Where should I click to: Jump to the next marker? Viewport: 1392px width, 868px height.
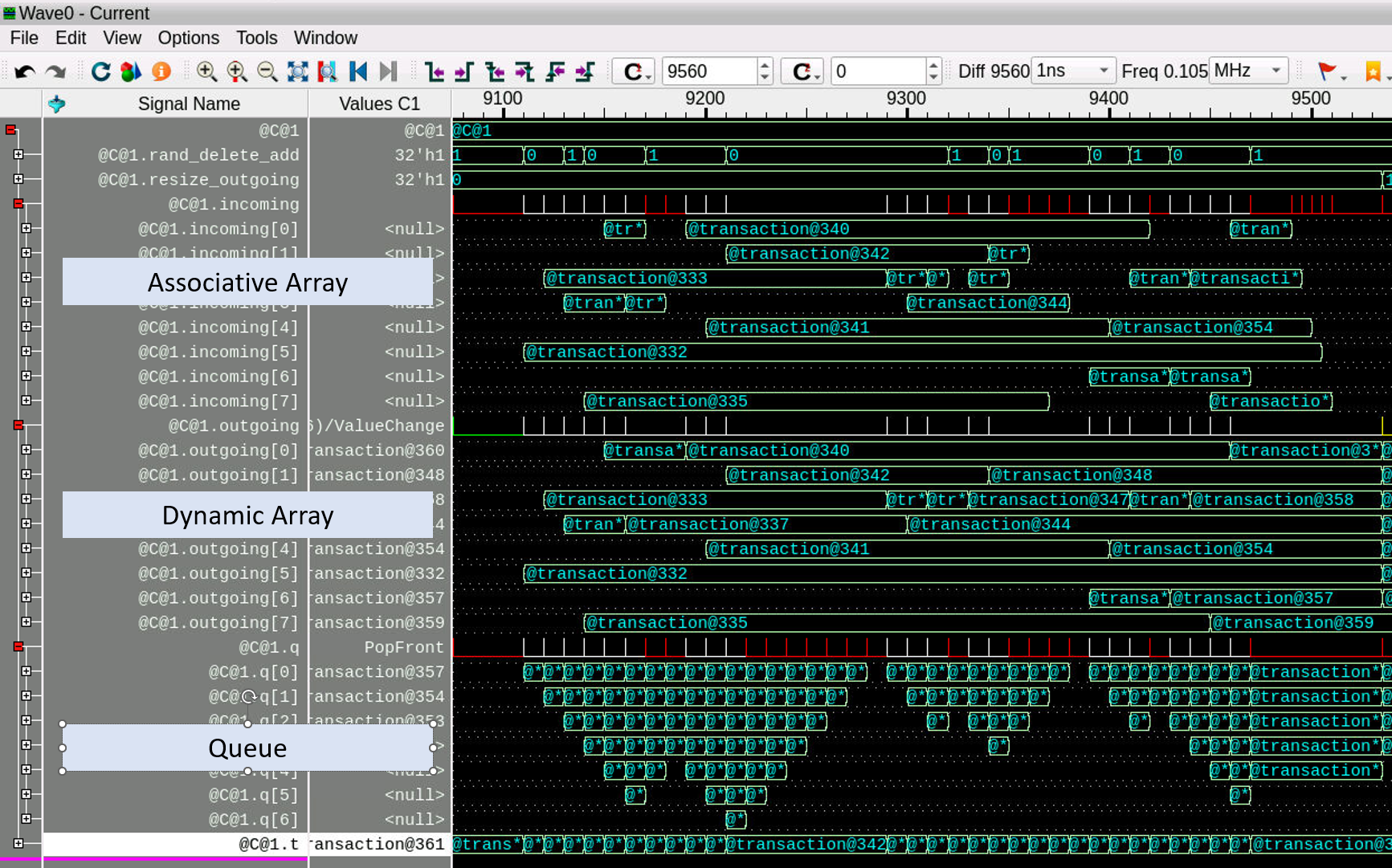pyautogui.click(x=388, y=71)
